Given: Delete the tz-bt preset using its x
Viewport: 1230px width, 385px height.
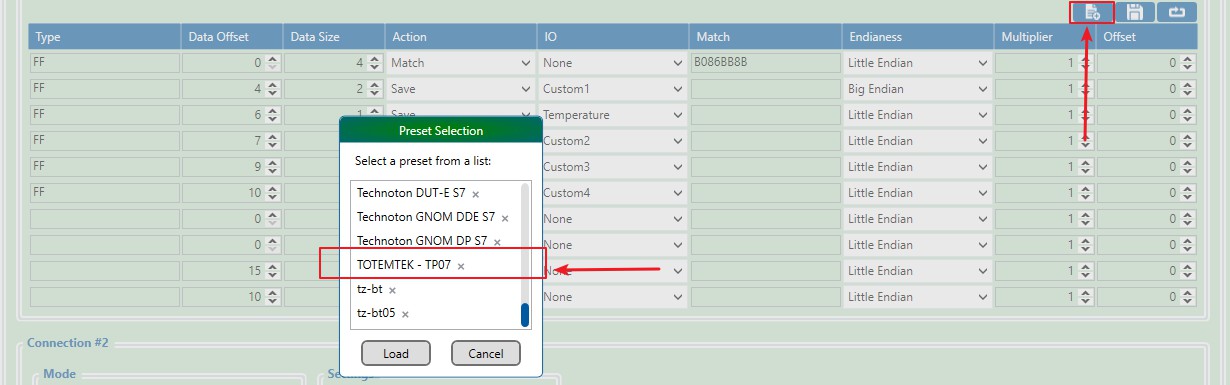Looking at the screenshot, I should pos(392,290).
